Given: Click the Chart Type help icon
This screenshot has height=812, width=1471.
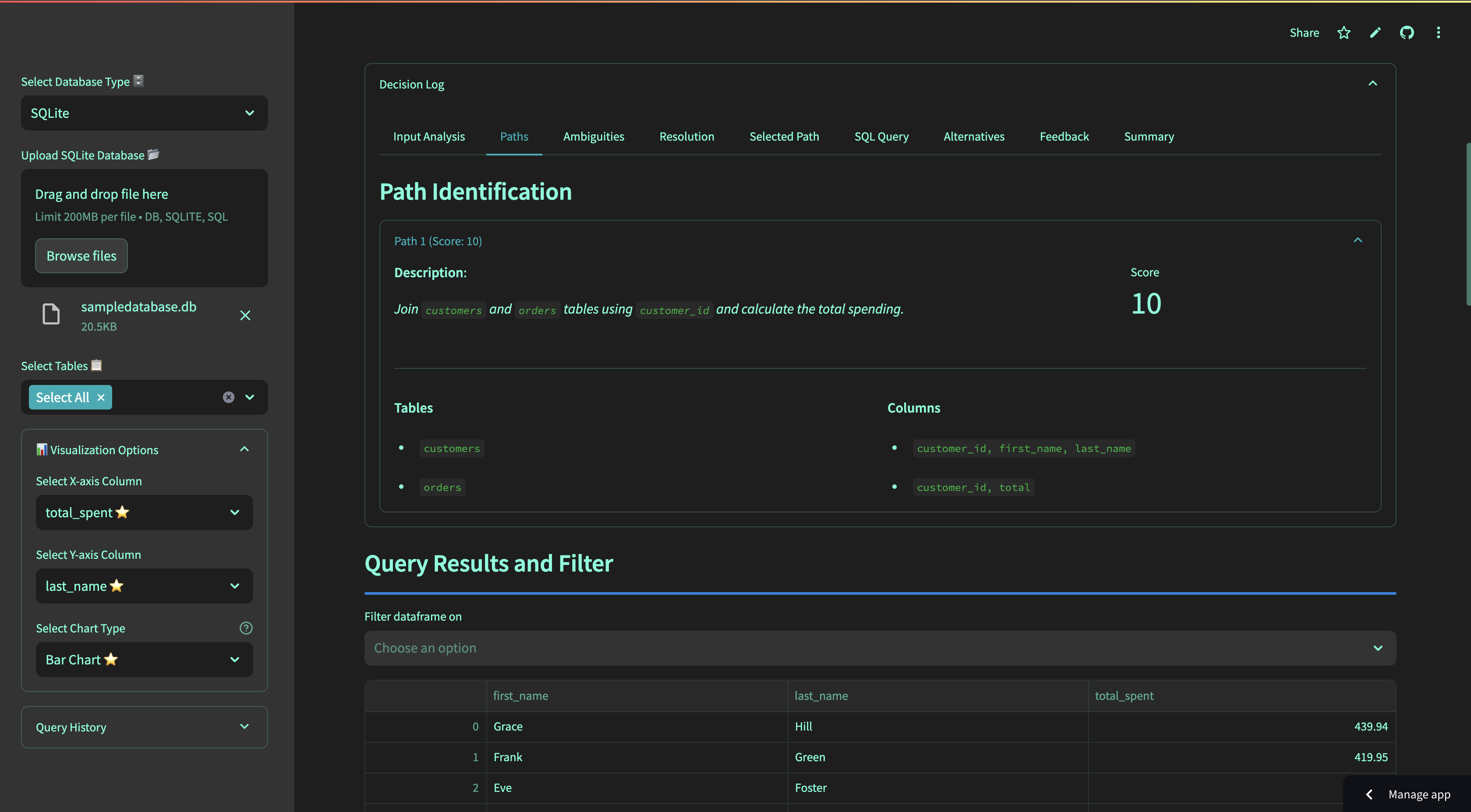Looking at the screenshot, I should pyautogui.click(x=246, y=628).
